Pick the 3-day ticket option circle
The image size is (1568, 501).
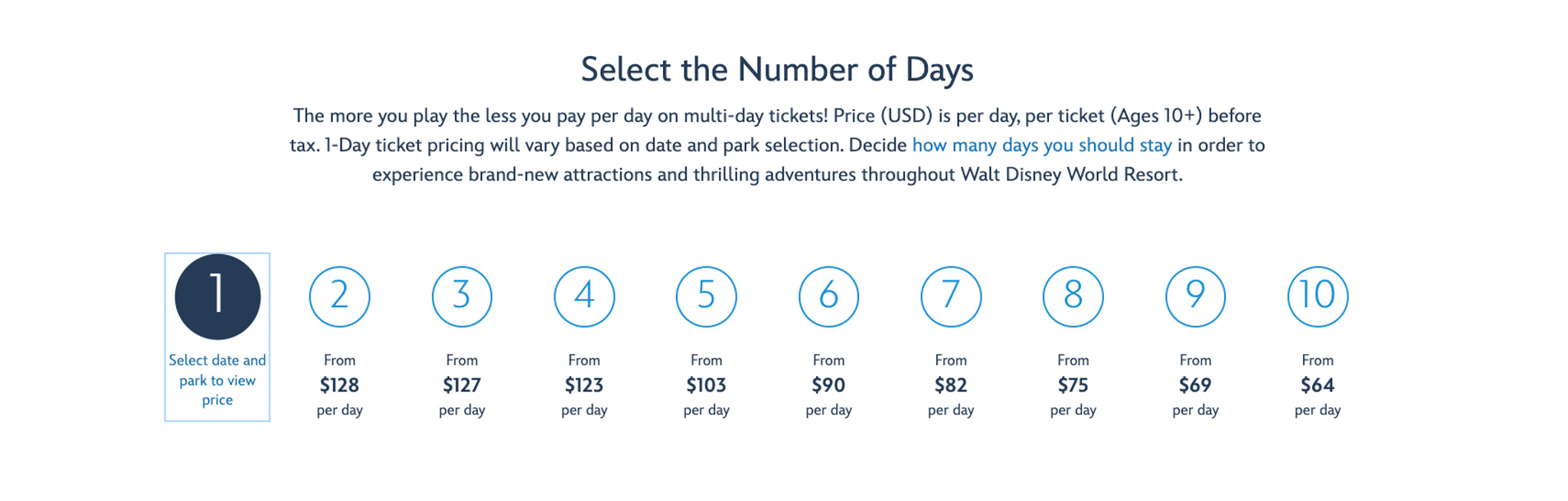pyautogui.click(x=462, y=296)
